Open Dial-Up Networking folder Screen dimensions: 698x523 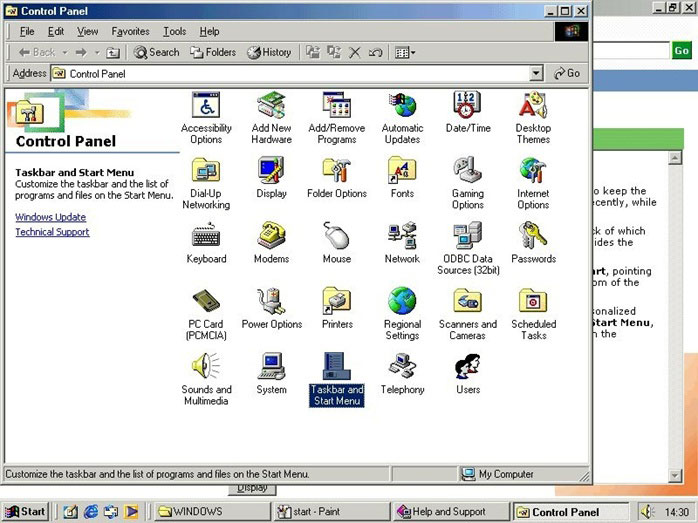point(206,170)
